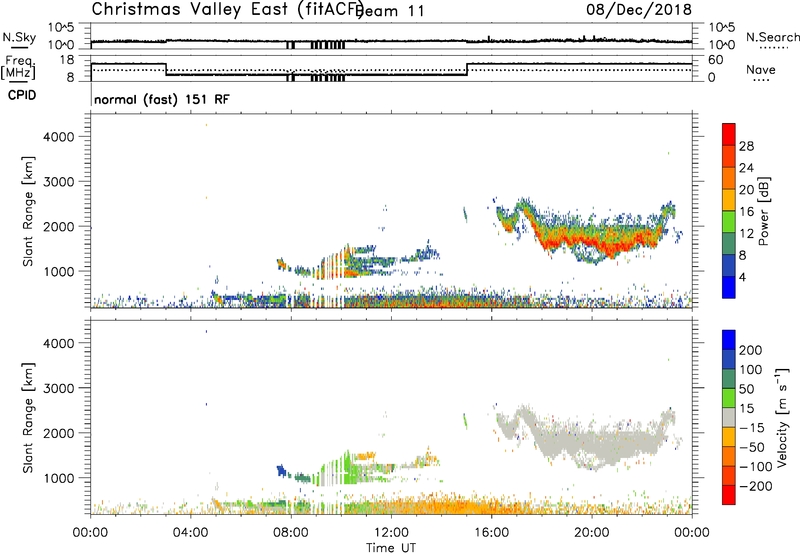Pick the bright blue bottom segment of the power colorbar
Viewport: 800px width, 554px height.
729,288
